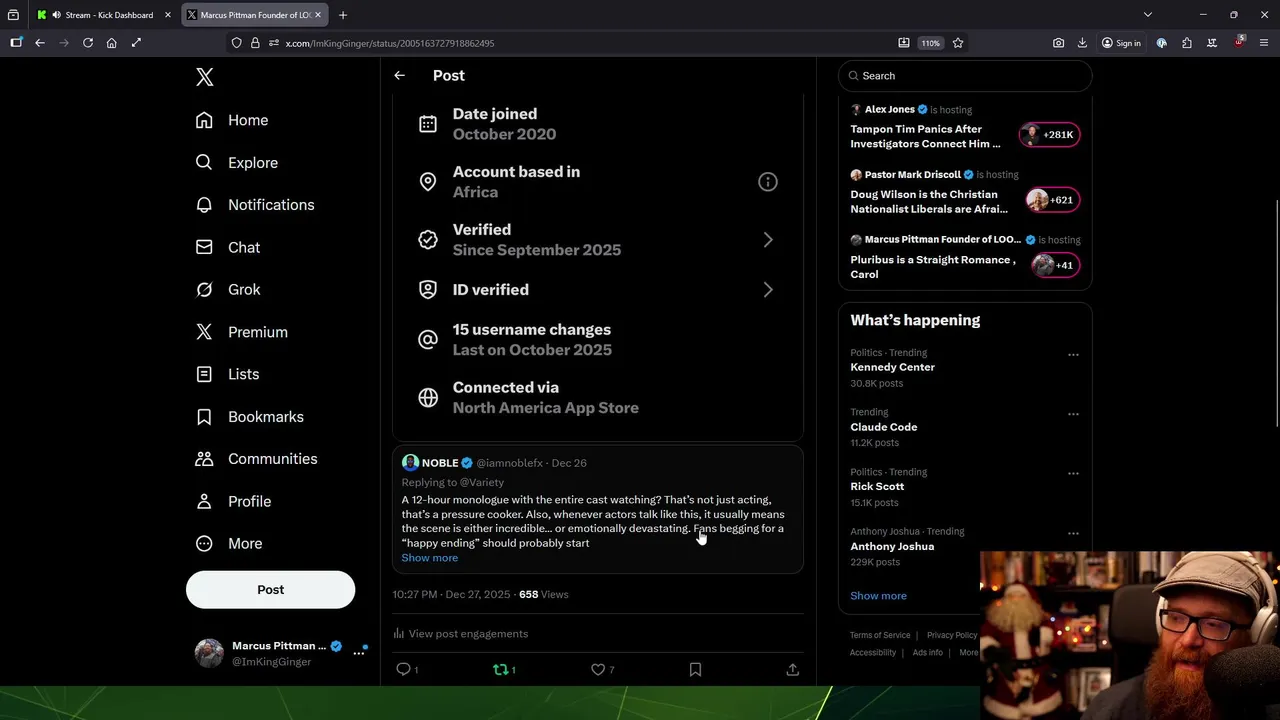Image resolution: width=1280 pixels, height=720 pixels.
Task: Click in the Search field
Action: 965,76
